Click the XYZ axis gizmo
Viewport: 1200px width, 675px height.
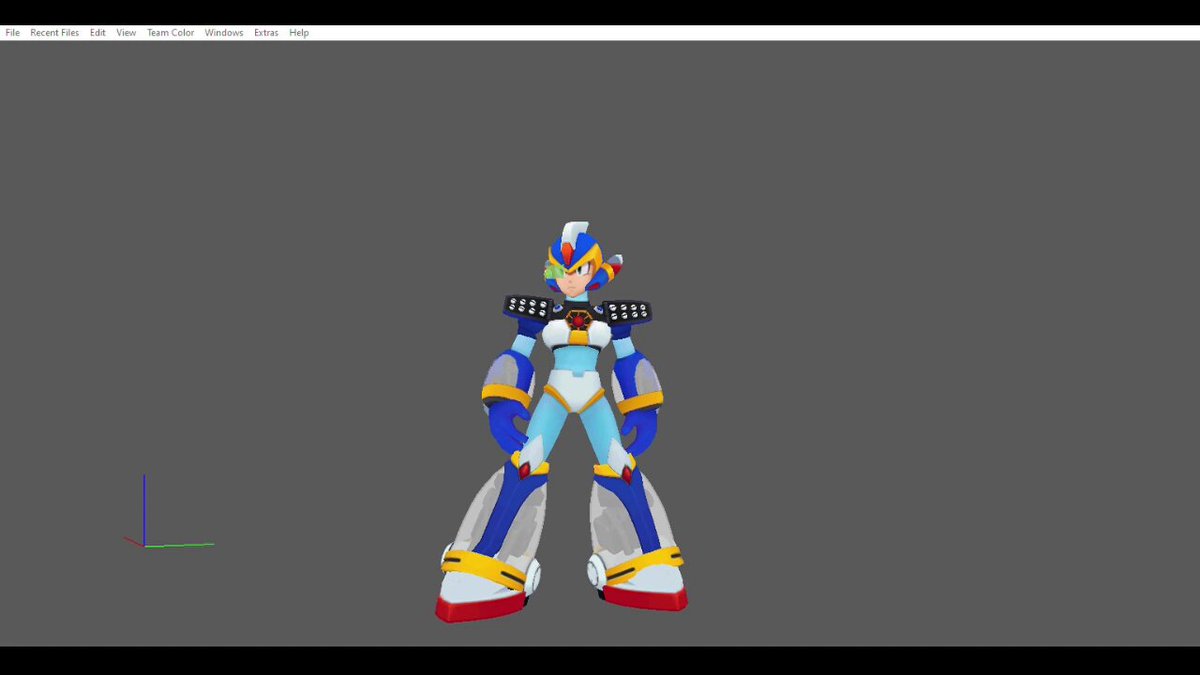(168, 511)
